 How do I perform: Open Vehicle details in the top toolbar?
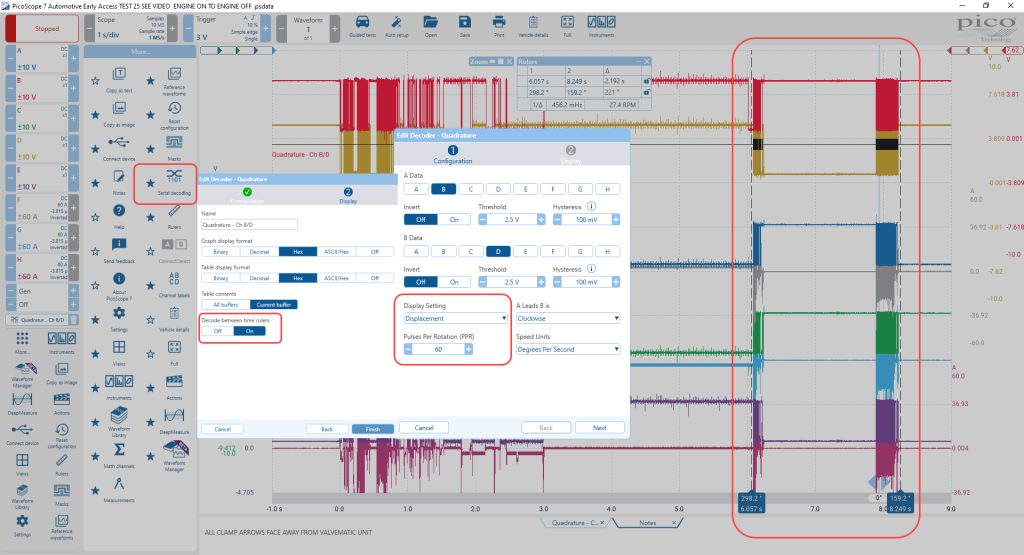pyautogui.click(x=533, y=25)
